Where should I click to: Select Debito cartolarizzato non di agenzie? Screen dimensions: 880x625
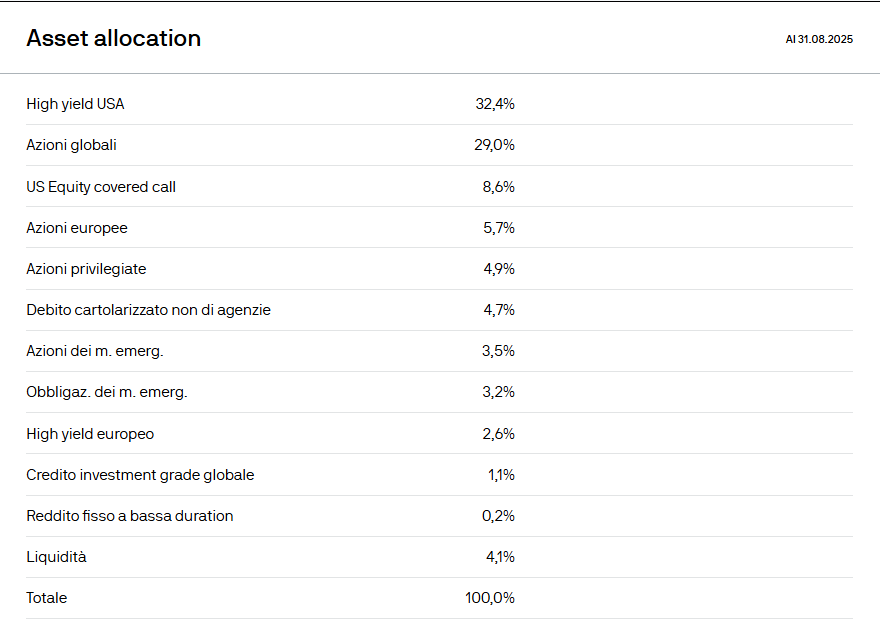pos(148,310)
